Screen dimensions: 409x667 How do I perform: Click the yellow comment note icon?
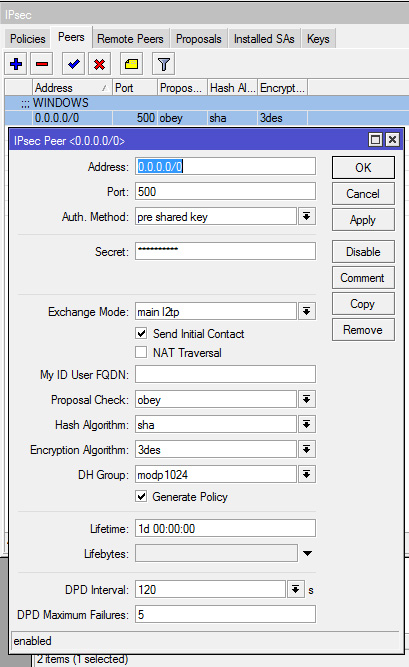pyautogui.click(x=131, y=64)
